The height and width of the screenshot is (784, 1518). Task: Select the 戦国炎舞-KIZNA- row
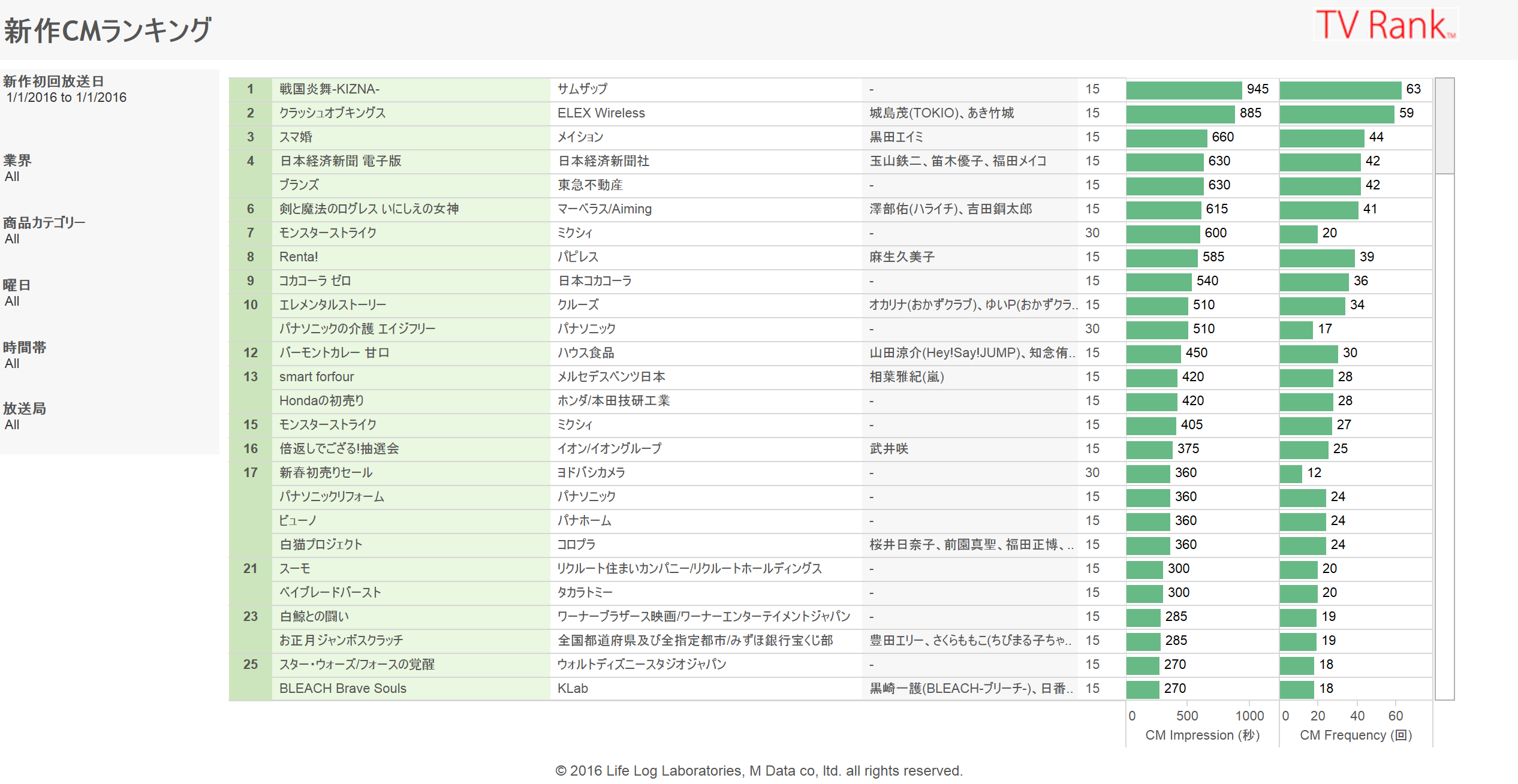pos(329,89)
